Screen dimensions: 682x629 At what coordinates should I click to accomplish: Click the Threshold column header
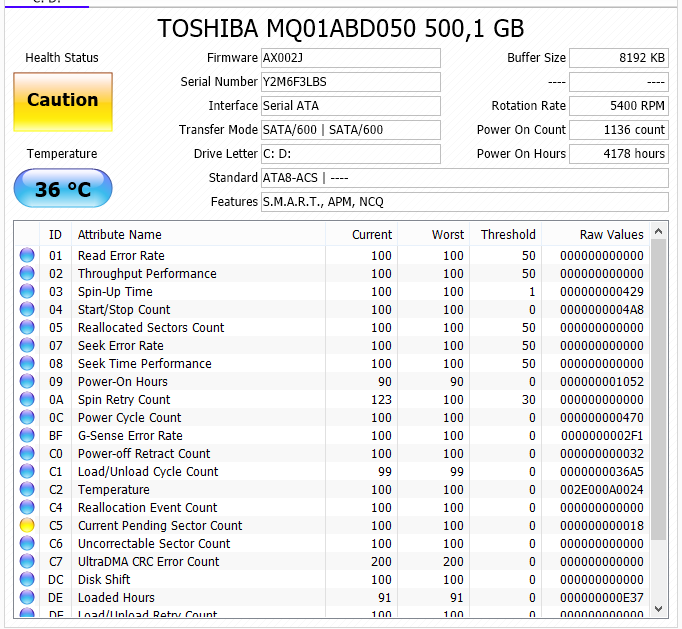[505, 234]
